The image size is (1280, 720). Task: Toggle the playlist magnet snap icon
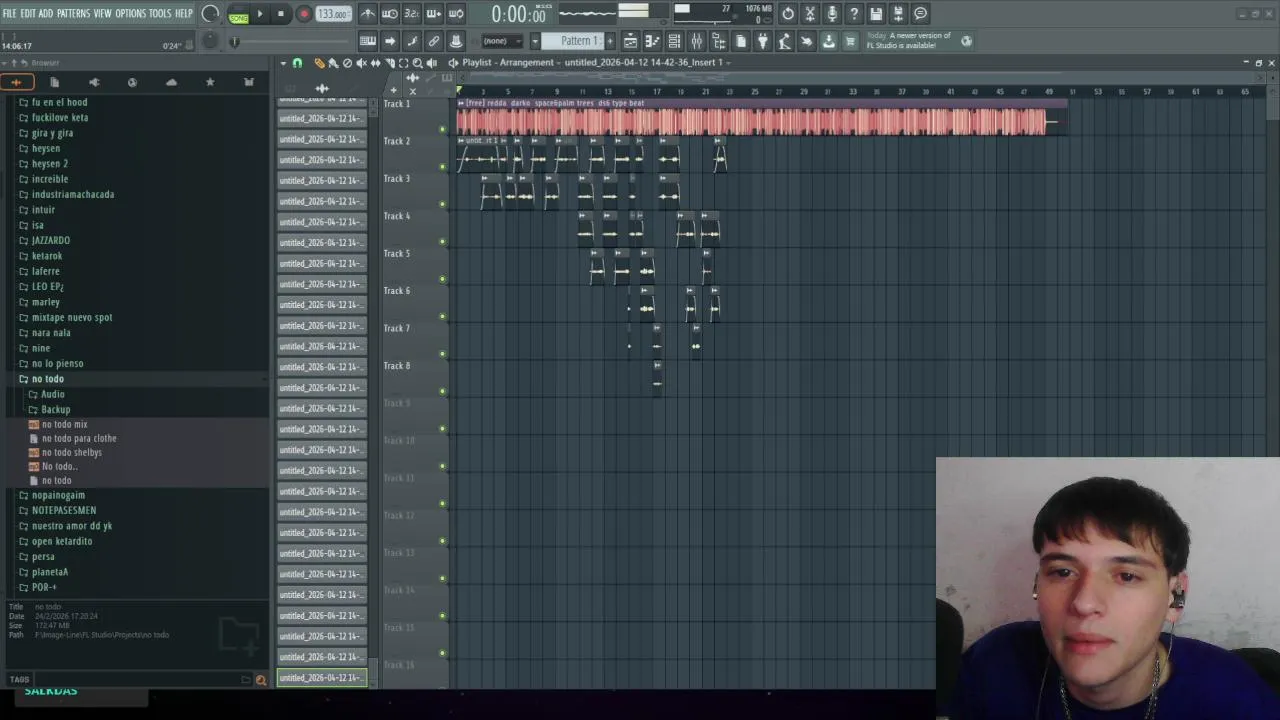click(x=297, y=63)
